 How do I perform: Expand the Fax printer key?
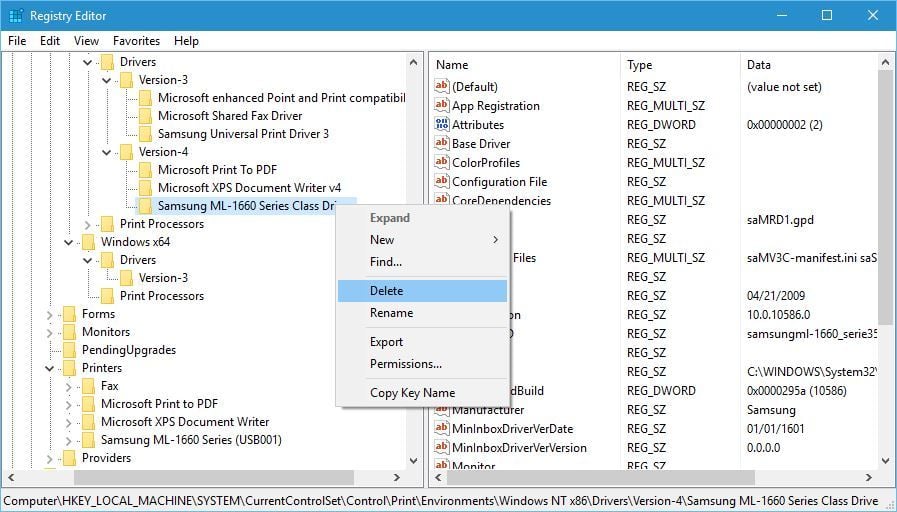[x=69, y=386]
